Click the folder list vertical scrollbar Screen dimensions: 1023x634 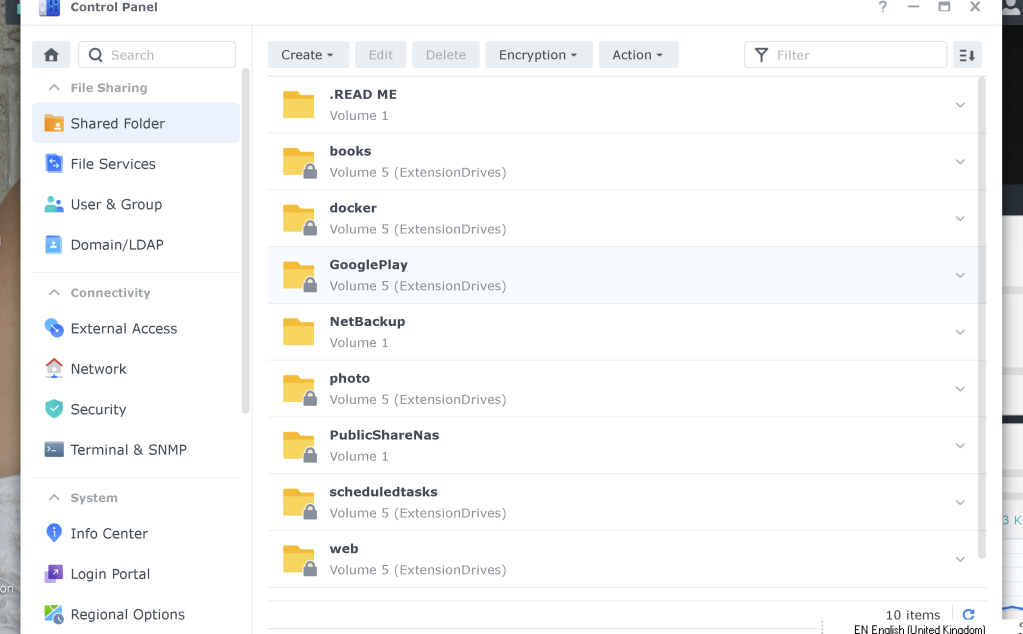click(x=981, y=318)
